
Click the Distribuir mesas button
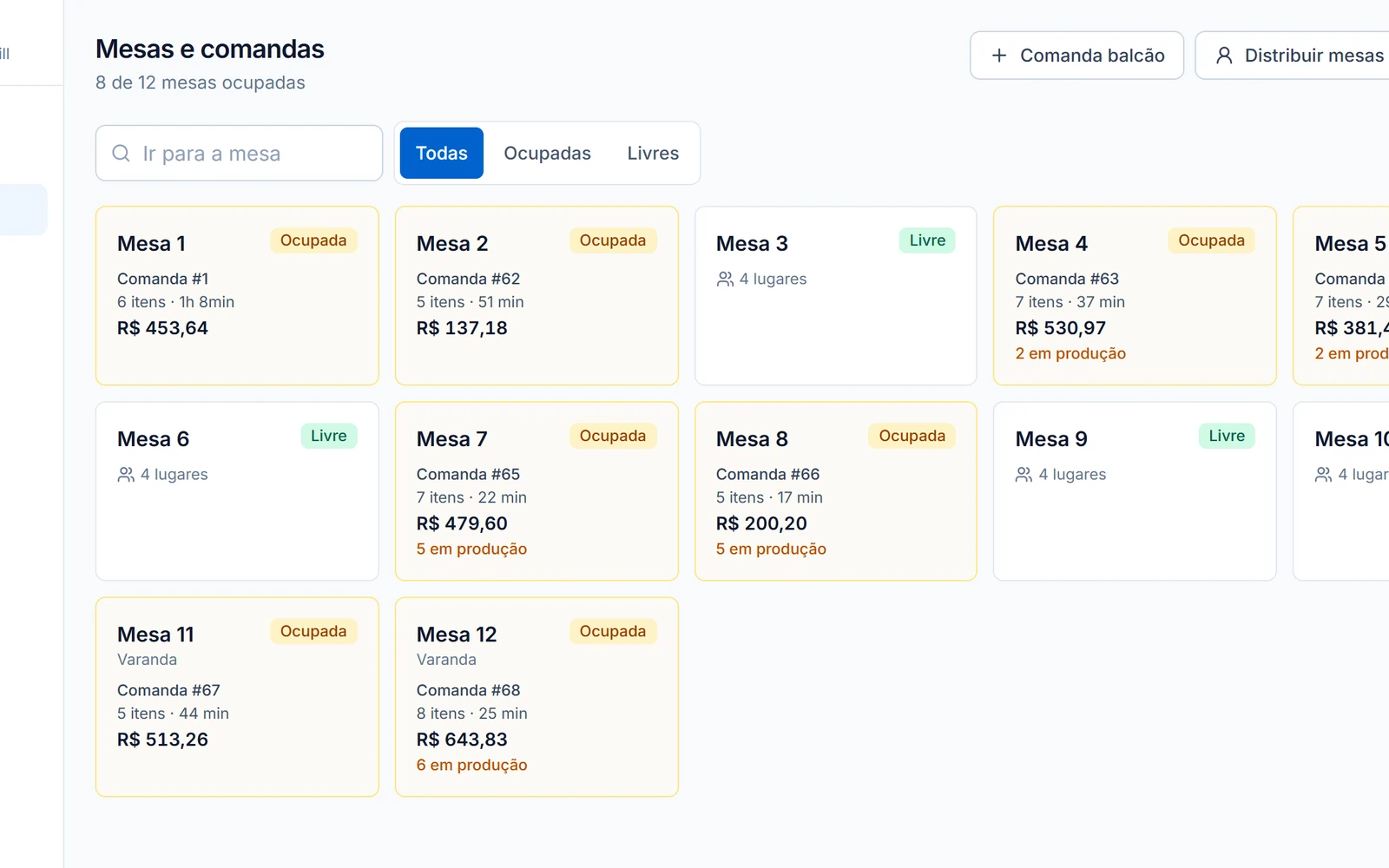click(1294, 56)
